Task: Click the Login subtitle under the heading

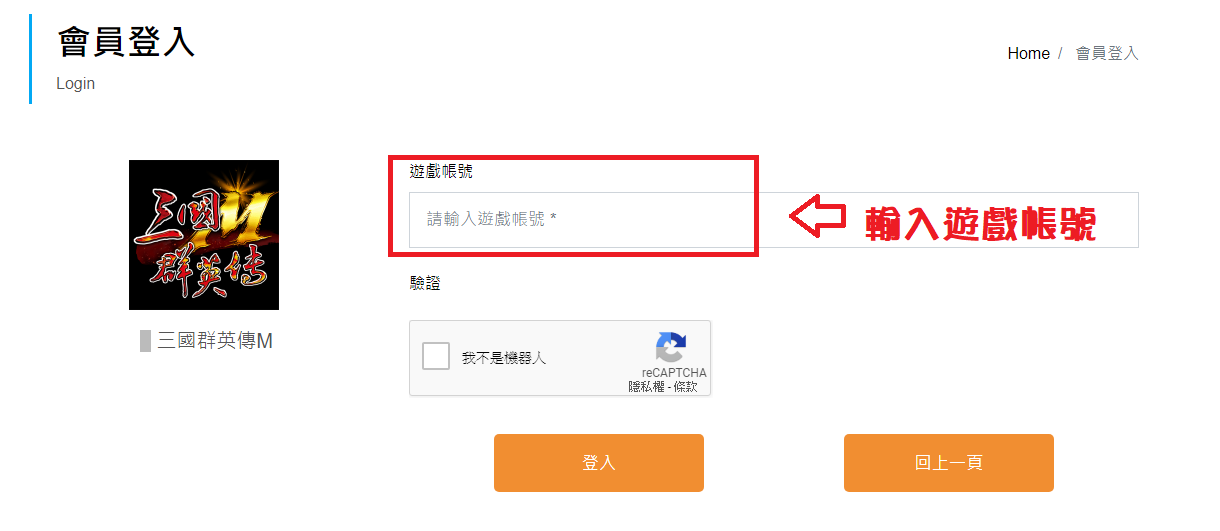Action: pyautogui.click(x=76, y=84)
